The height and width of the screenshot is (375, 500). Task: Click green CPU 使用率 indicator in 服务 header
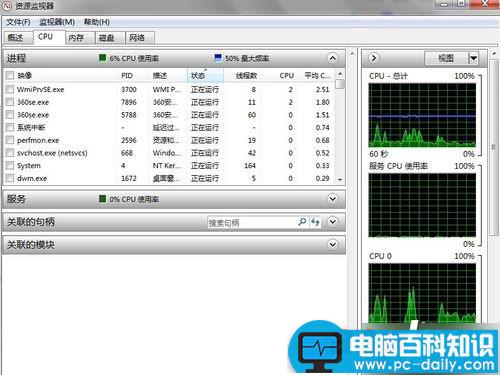[102, 199]
